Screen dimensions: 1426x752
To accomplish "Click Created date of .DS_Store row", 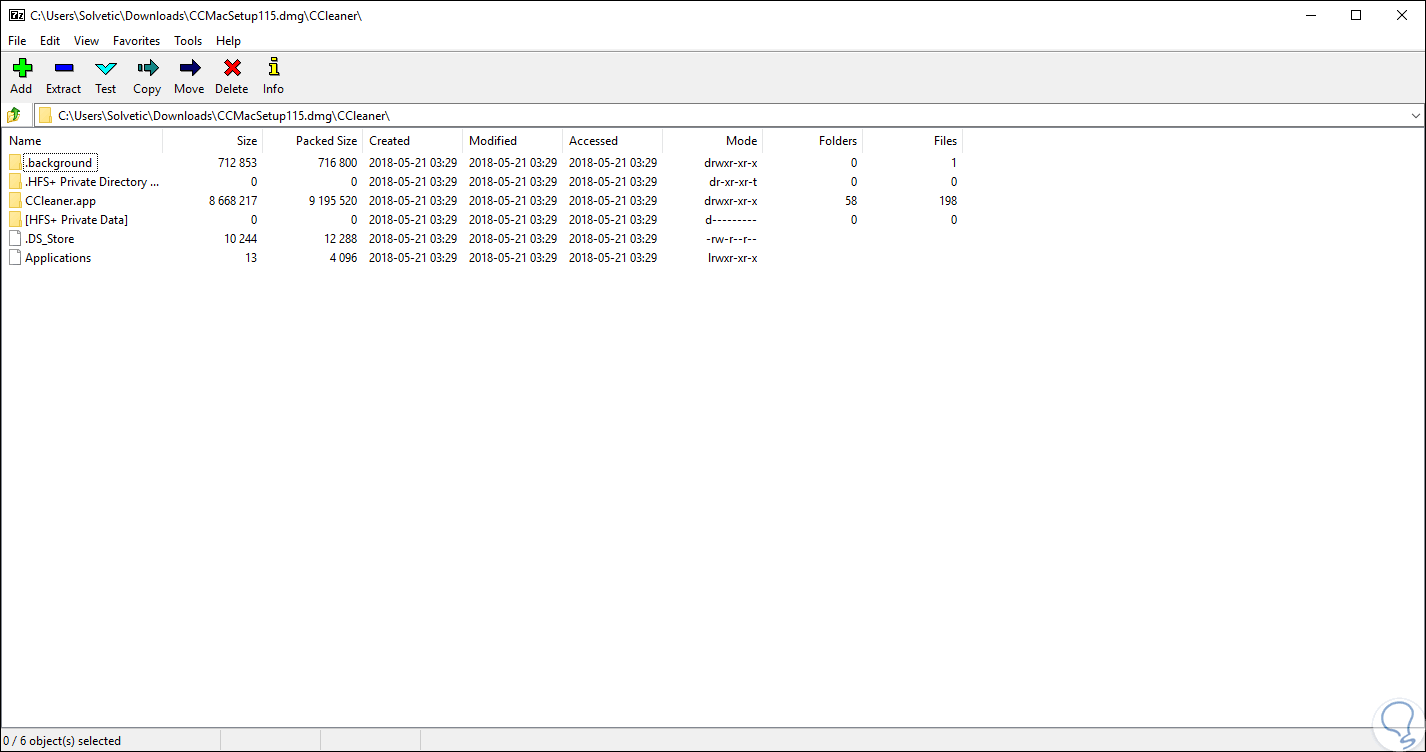I will click(x=413, y=239).
